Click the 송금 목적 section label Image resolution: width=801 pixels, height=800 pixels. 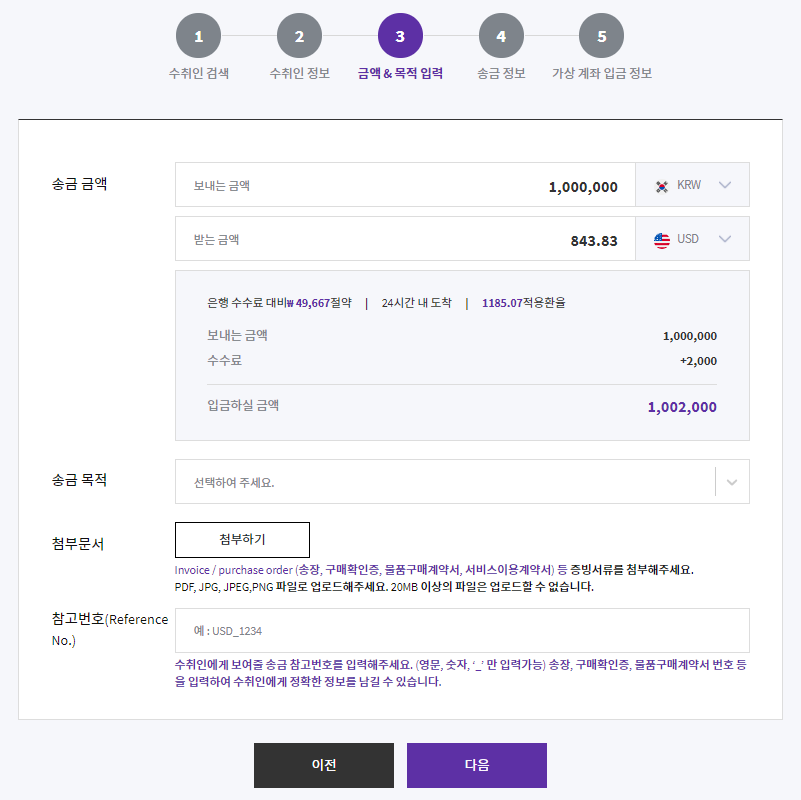click(x=79, y=480)
